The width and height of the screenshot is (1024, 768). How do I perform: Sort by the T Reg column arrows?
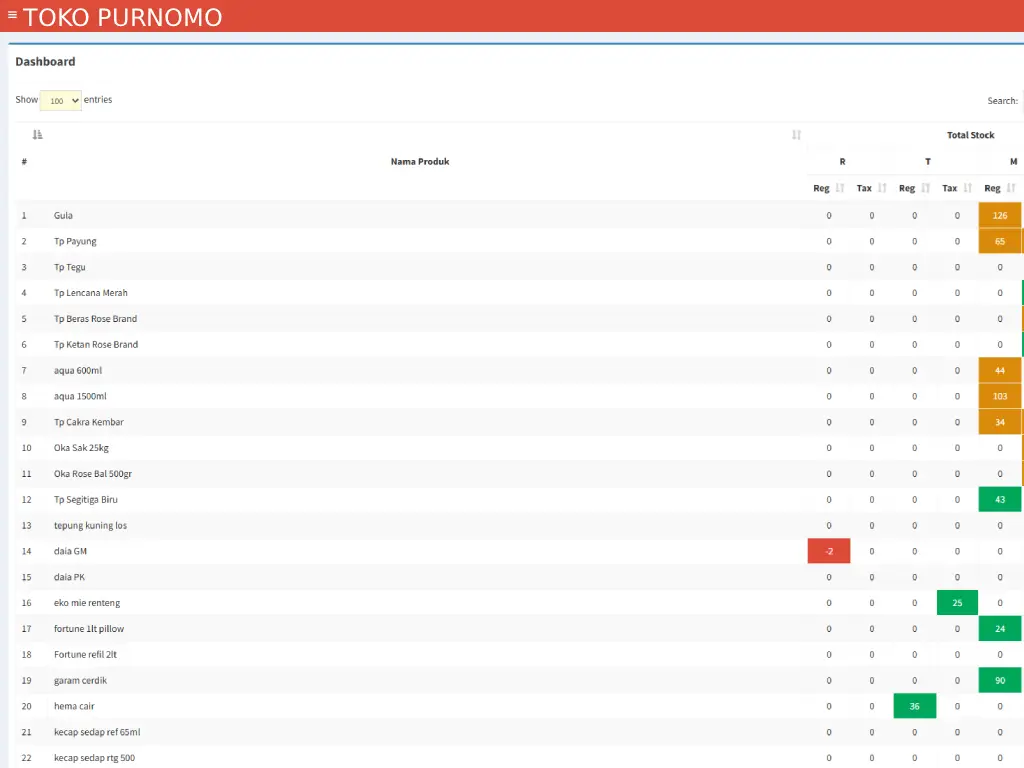(x=926, y=188)
